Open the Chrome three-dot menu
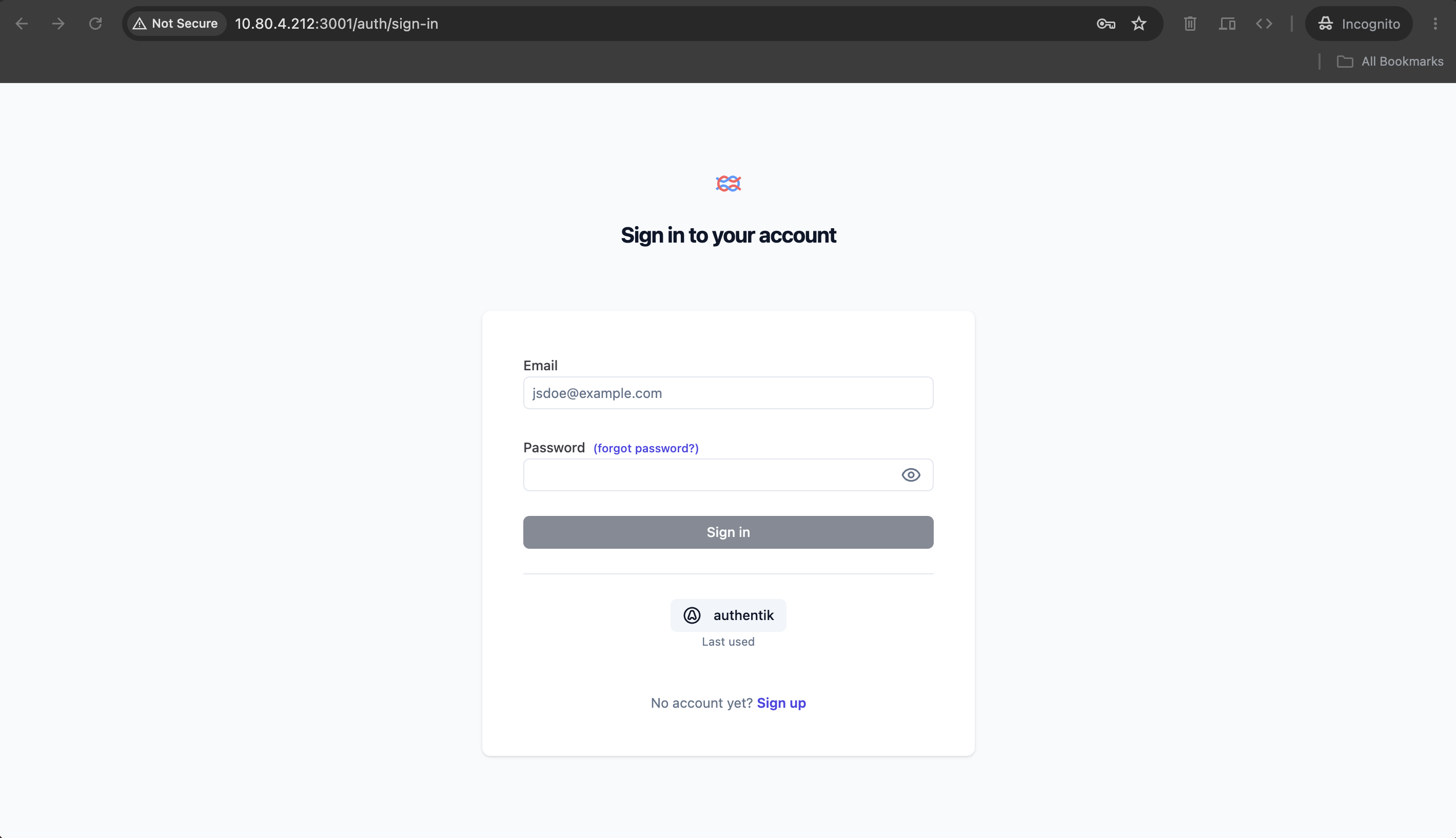The width and height of the screenshot is (1456, 838). tap(1435, 24)
